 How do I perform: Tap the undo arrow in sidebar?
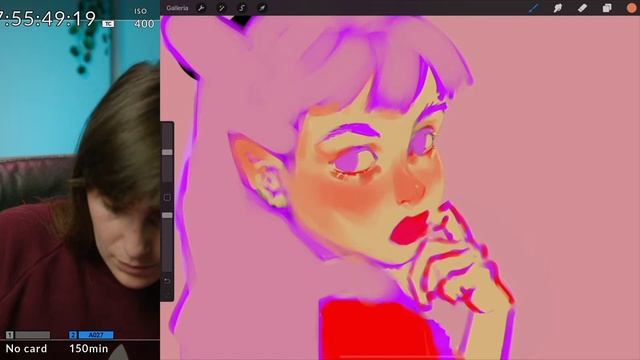coord(167,281)
